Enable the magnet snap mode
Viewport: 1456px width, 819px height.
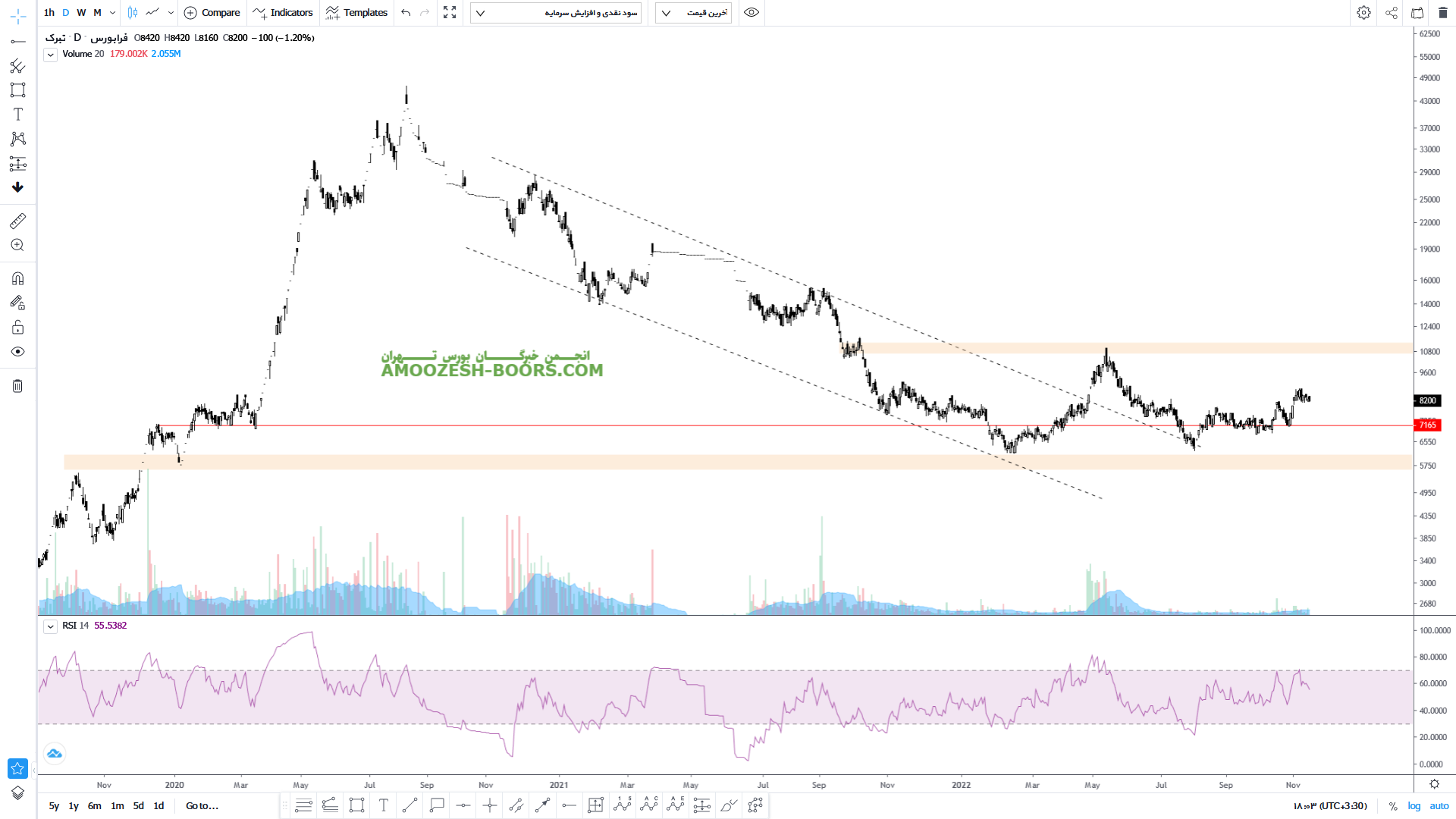point(18,278)
